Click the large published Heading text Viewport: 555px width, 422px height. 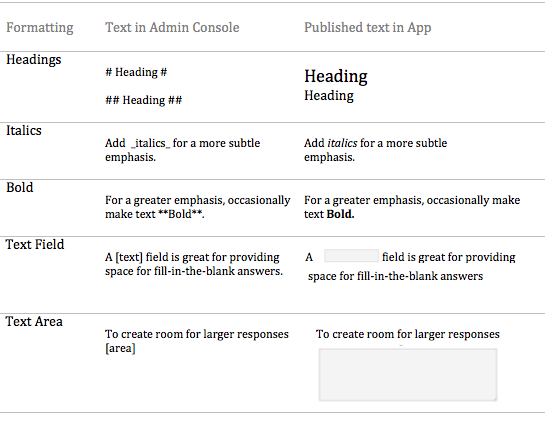[336, 76]
